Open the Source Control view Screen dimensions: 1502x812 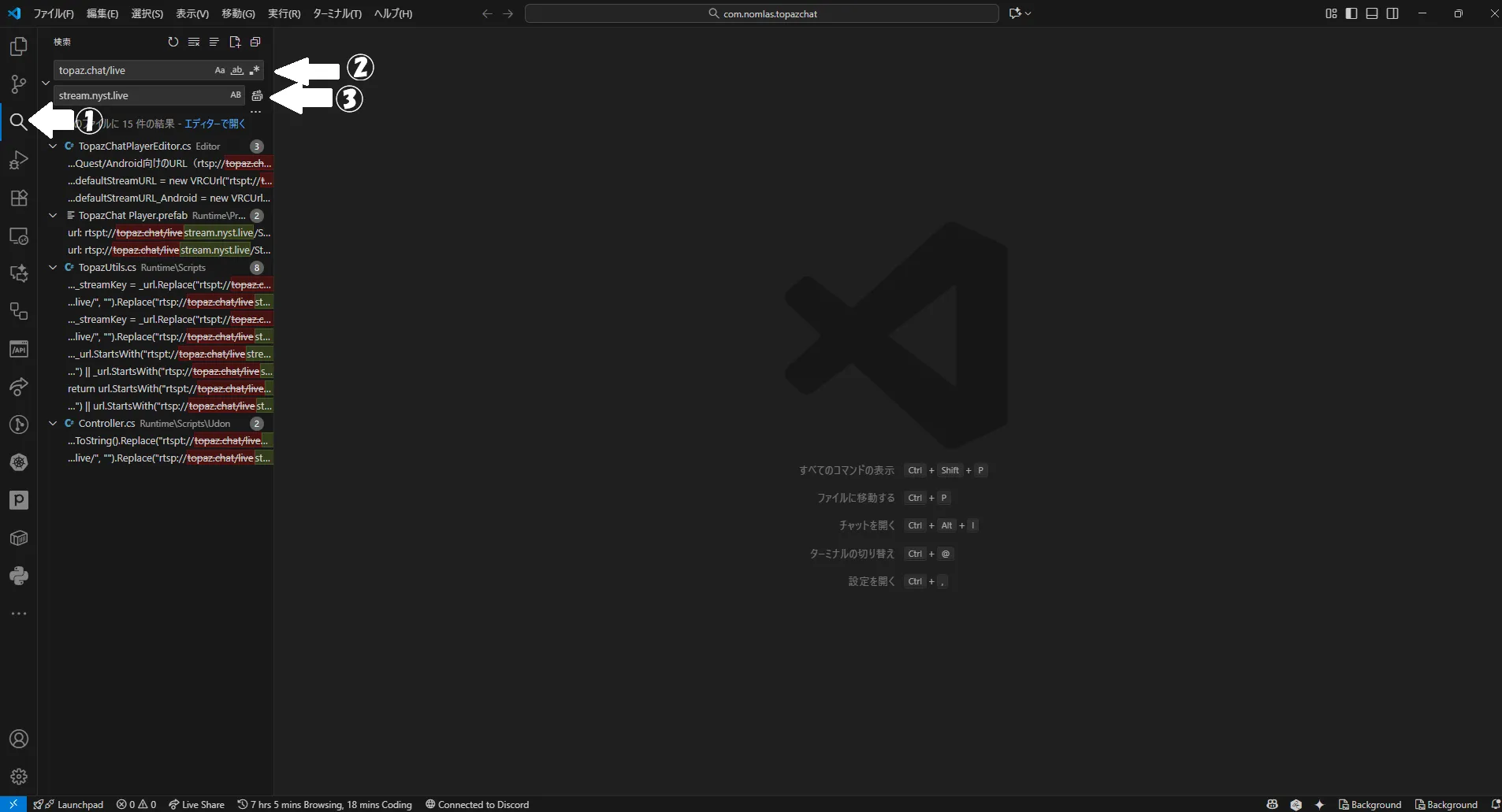18,84
